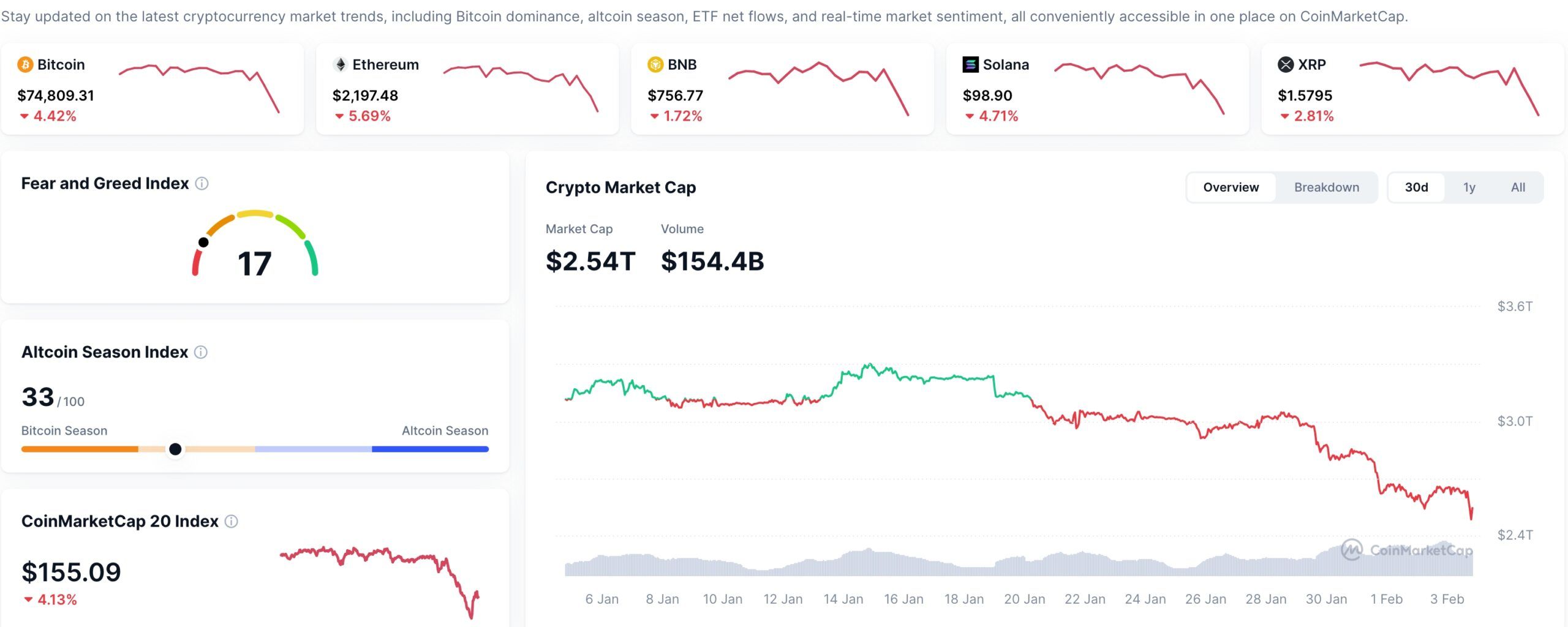Switch chart range to 1y
The width and height of the screenshot is (1568, 627).
click(1469, 187)
